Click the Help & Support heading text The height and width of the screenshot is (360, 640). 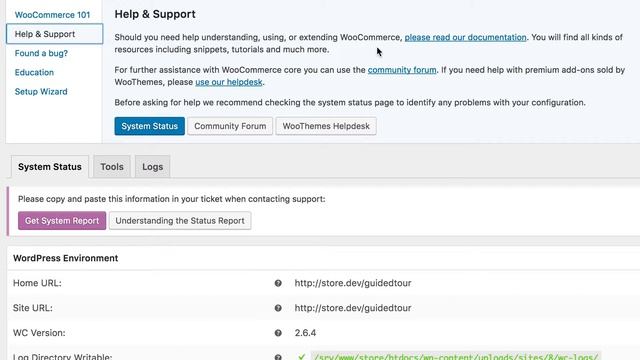tap(155, 14)
